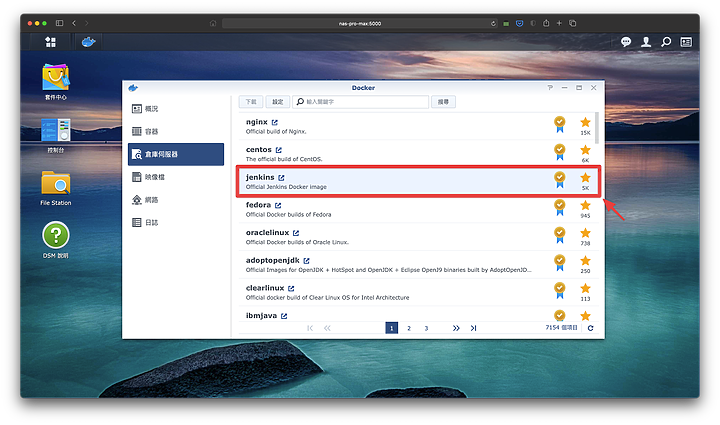
Task: Open the DSM search magnifier icon
Action: point(666,42)
